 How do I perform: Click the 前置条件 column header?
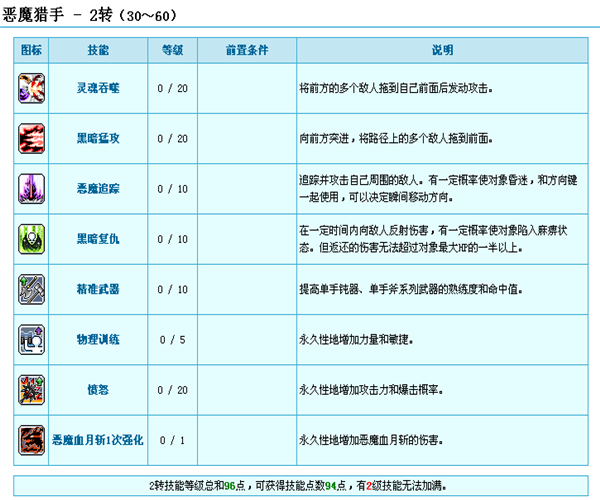247,50
